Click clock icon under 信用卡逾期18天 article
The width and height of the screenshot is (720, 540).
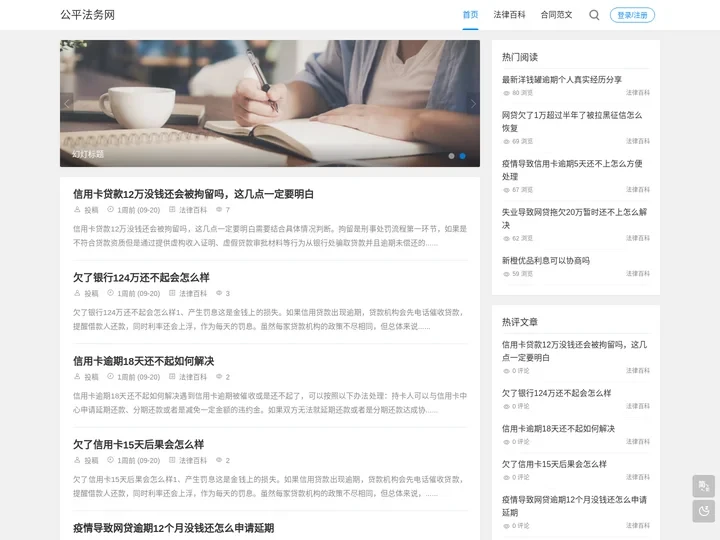(x=110, y=377)
